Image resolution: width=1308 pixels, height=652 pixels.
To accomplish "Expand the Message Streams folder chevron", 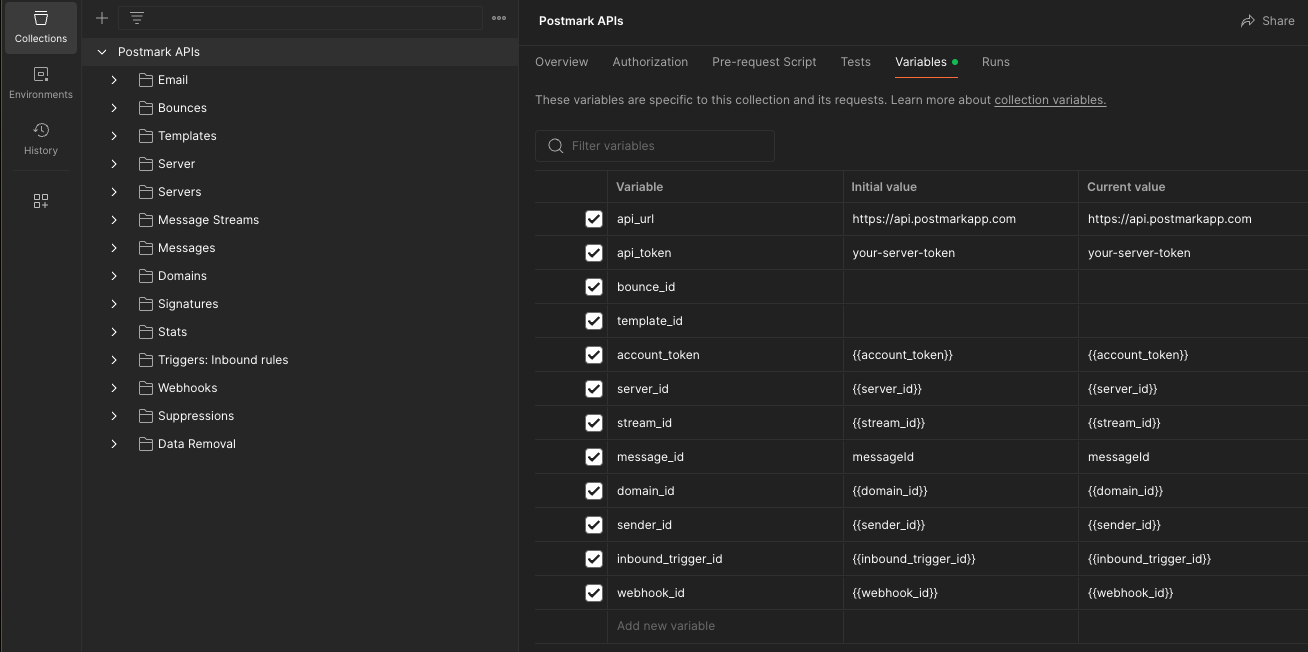I will [114, 220].
